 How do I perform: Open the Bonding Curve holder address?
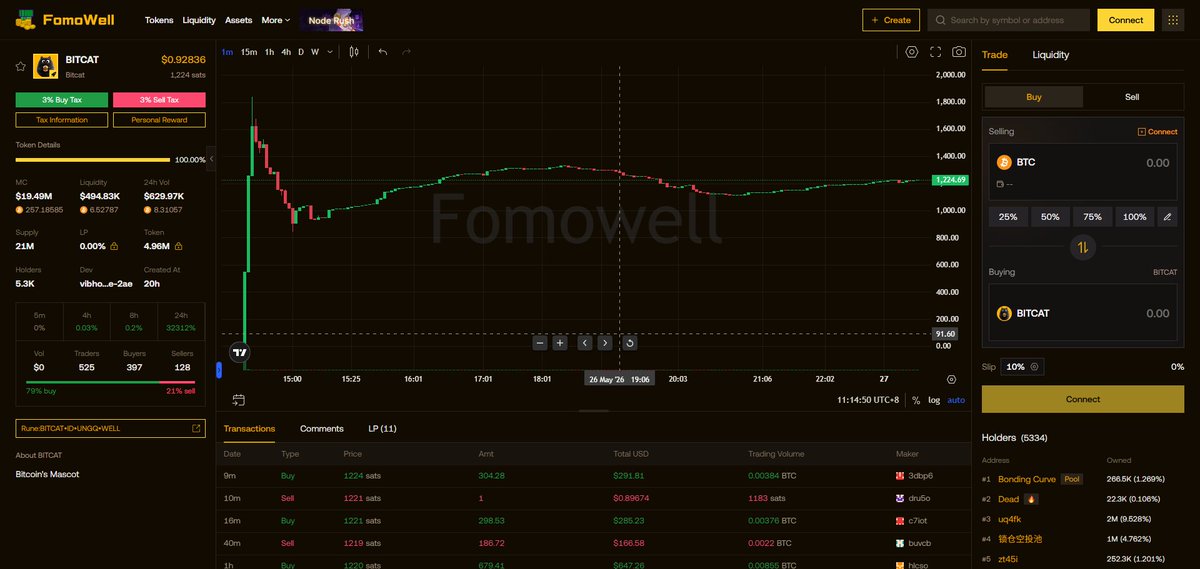1027,479
